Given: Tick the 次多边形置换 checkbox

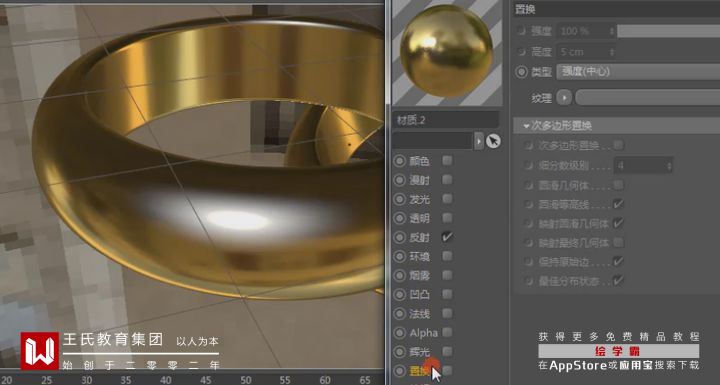Looking at the screenshot, I should (x=619, y=145).
